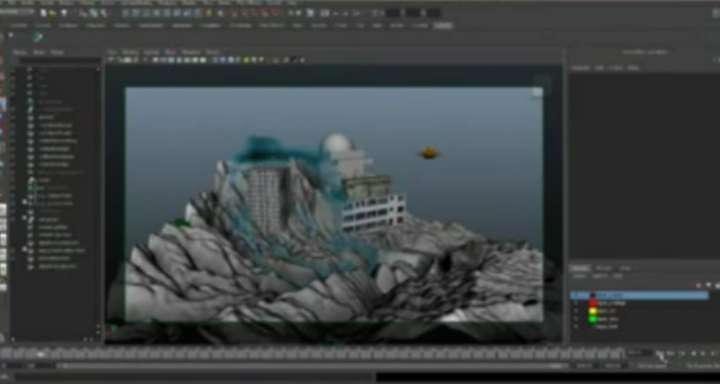Switch to the Render layer tab
The image size is (720, 384).
tap(603, 268)
